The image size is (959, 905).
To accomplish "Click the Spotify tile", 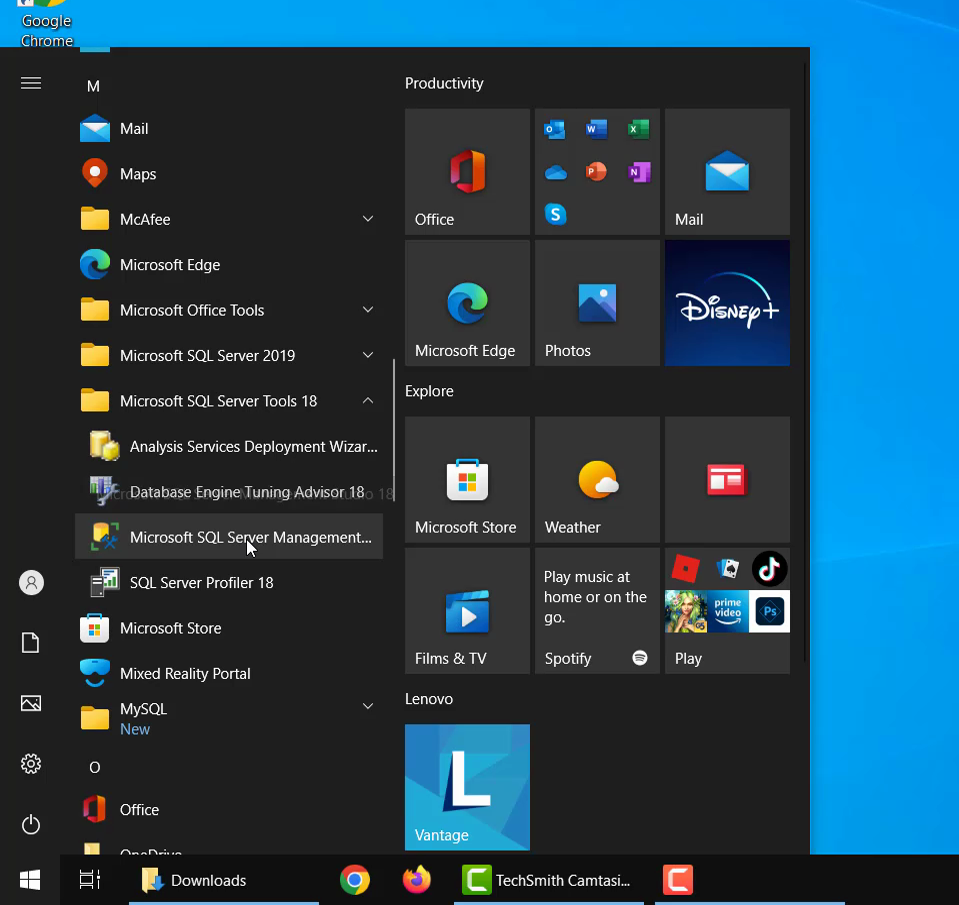I will pyautogui.click(x=597, y=610).
